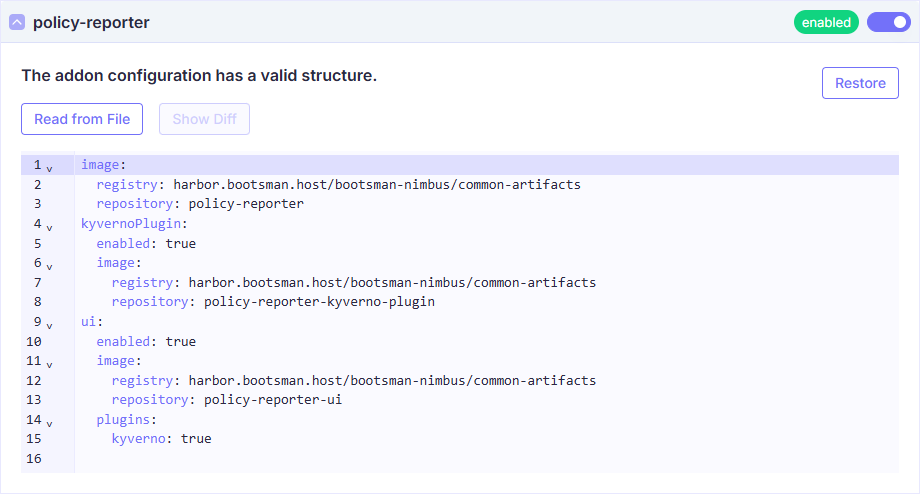920x494 pixels.
Task: Click kyvernoPlugin enabled true value on line 5
Action: click(x=180, y=243)
